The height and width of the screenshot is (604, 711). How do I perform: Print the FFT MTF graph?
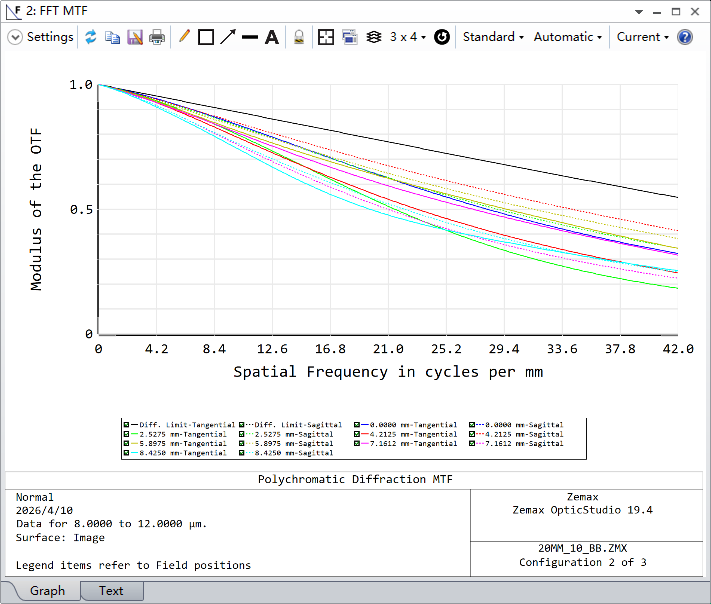157,37
